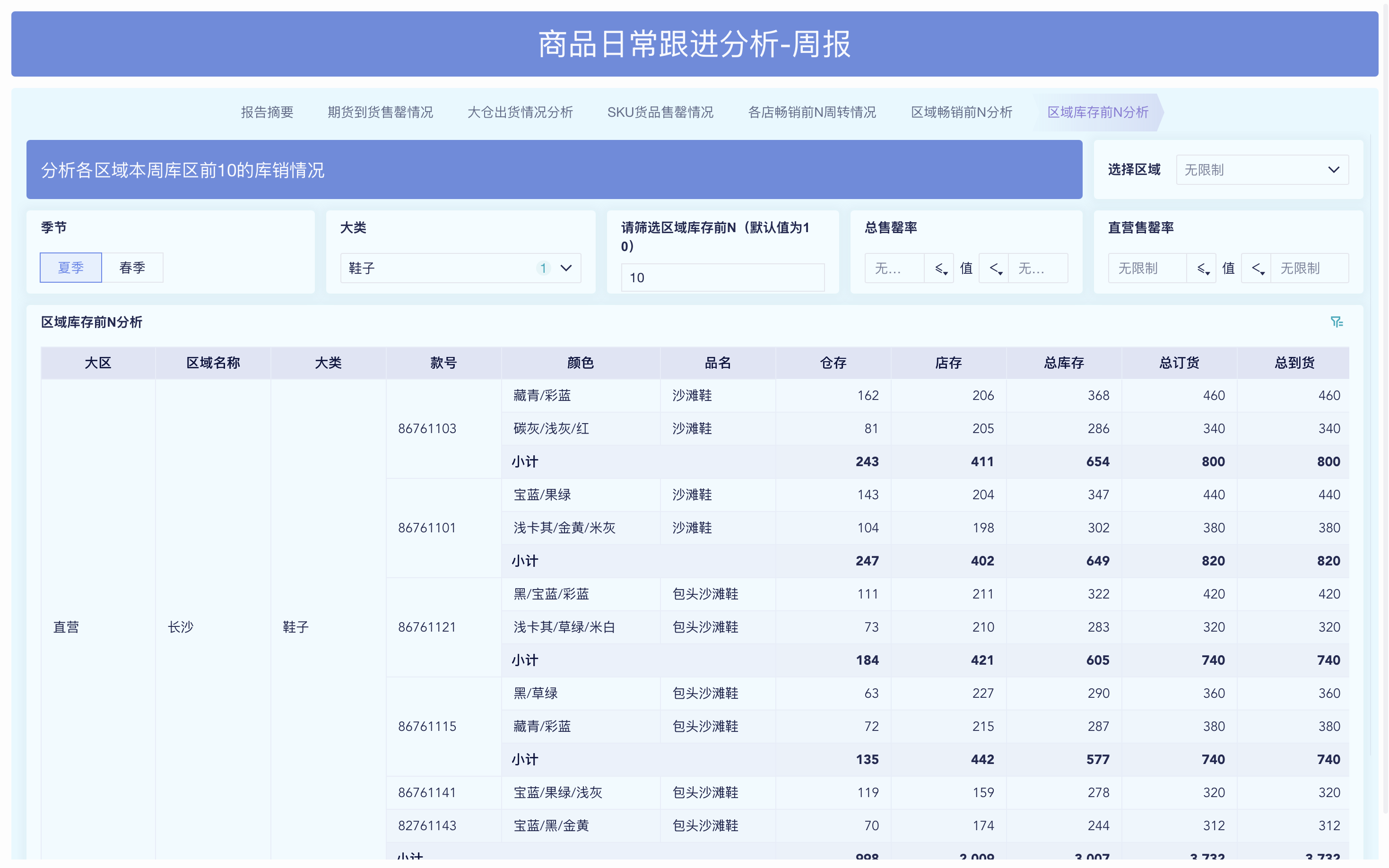Click the input field containing value 10
This screenshot has width=1389, height=868.
[722, 277]
